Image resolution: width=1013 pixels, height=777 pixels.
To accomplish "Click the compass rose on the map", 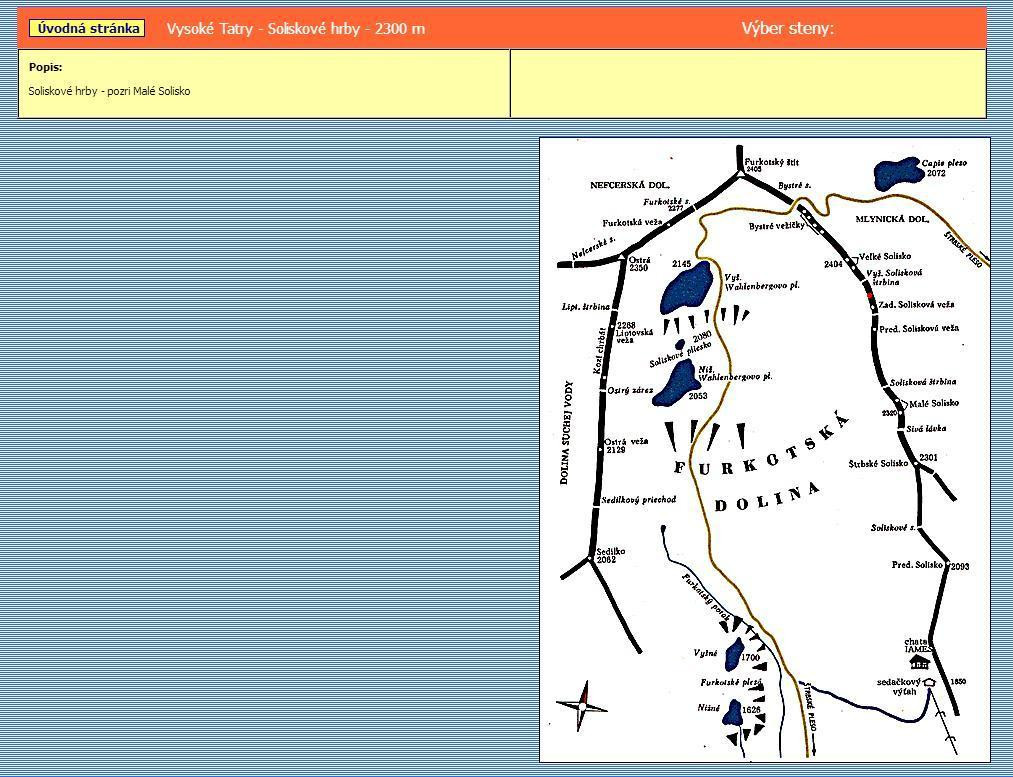I will [582, 706].
